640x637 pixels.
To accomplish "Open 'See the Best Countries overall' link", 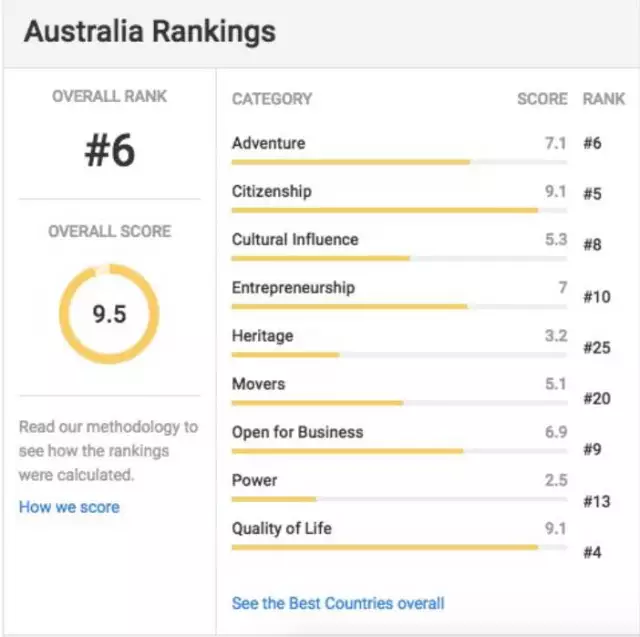I will (x=338, y=603).
